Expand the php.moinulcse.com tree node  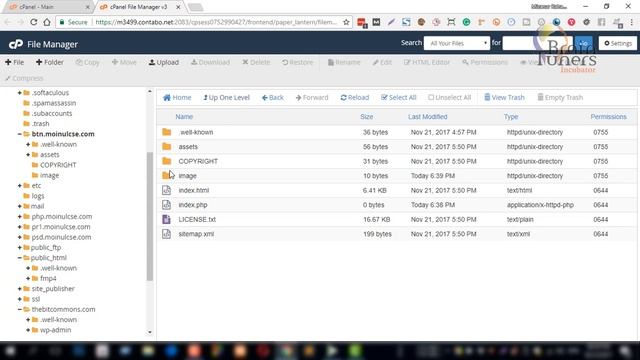tap(20, 216)
